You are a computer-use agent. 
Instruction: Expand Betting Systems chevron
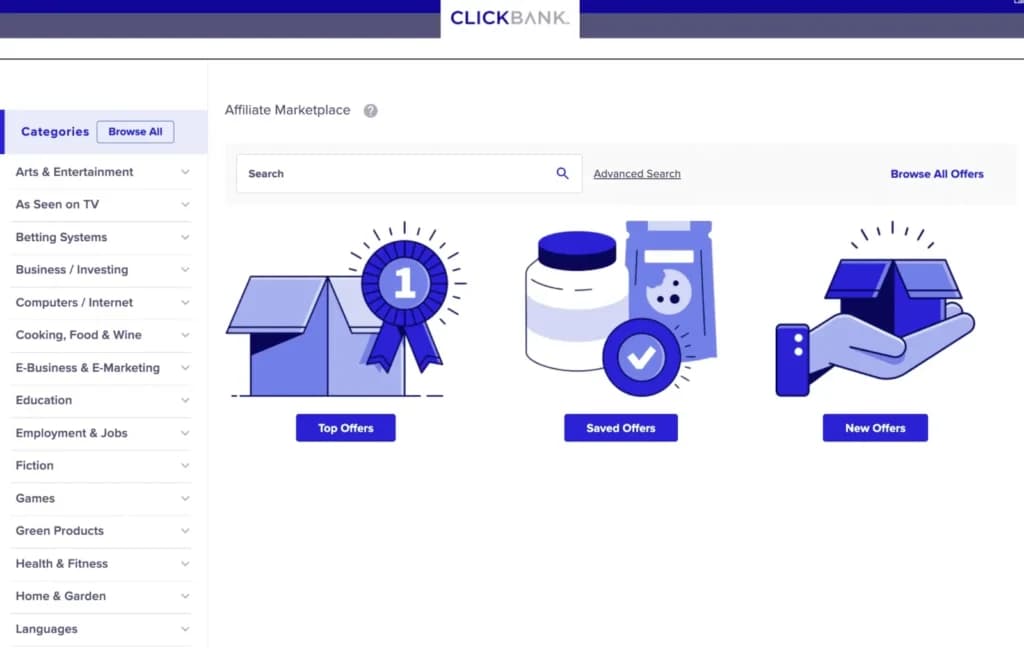click(x=185, y=237)
